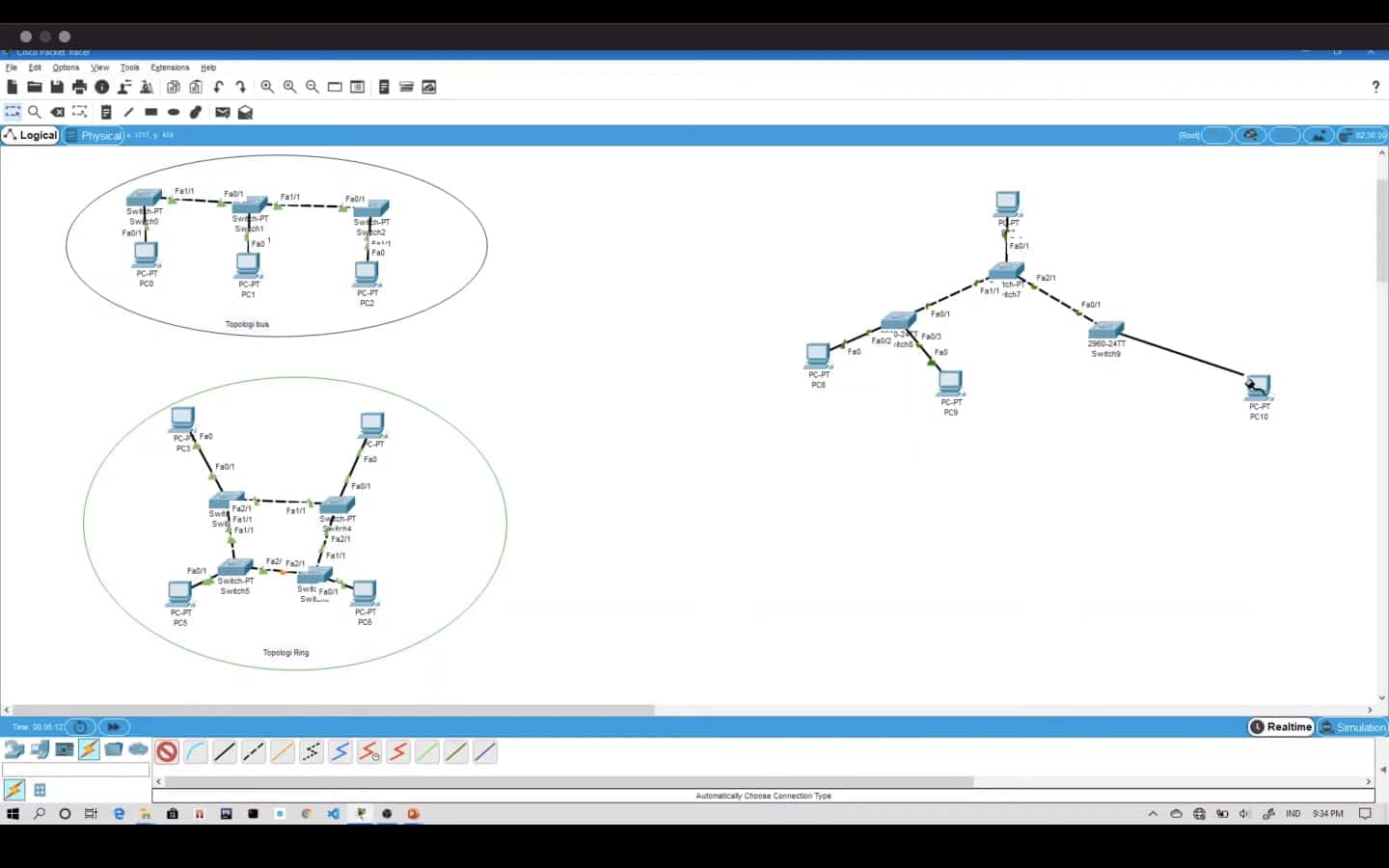The height and width of the screenshot is (868, 1389).
Task: Pick the Copper Cross-Over dashed cable
Action: (254, 752)
